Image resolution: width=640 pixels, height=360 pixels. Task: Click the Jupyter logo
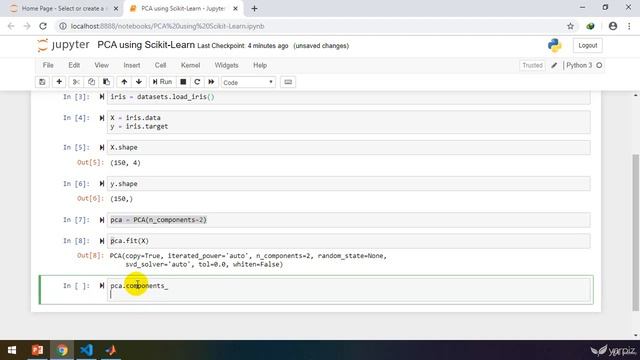coord(63,45)
